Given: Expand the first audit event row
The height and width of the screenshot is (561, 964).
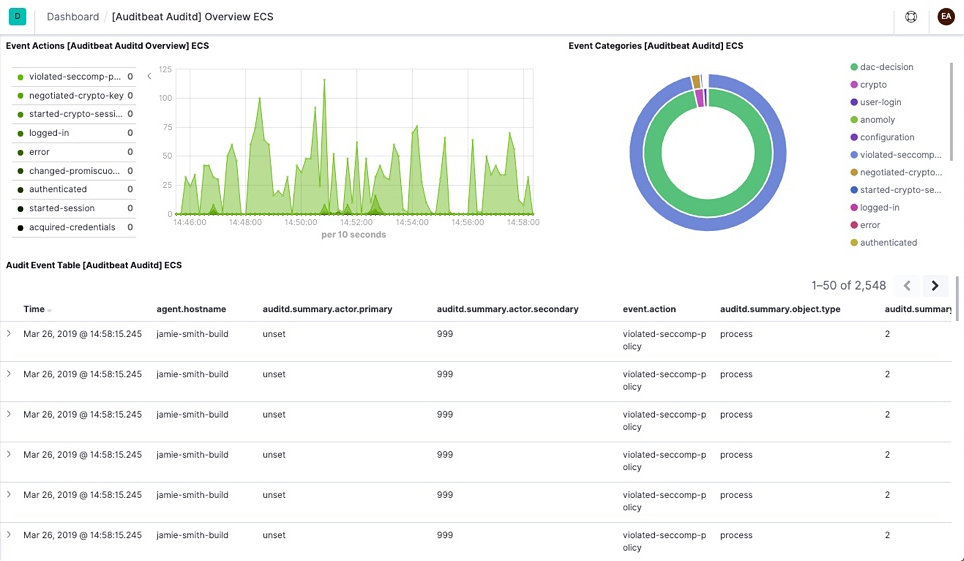Looking at the screenshot, I should [9, 333].
